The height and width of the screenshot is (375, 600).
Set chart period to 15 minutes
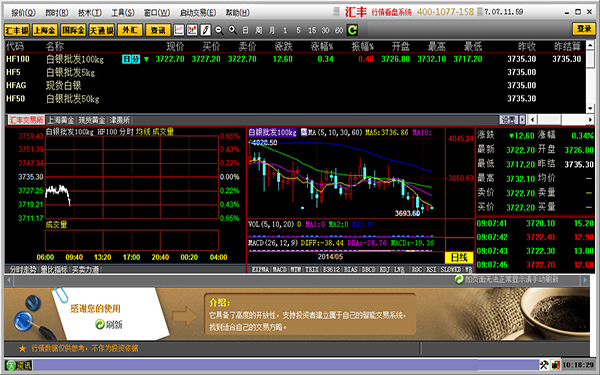312,30
